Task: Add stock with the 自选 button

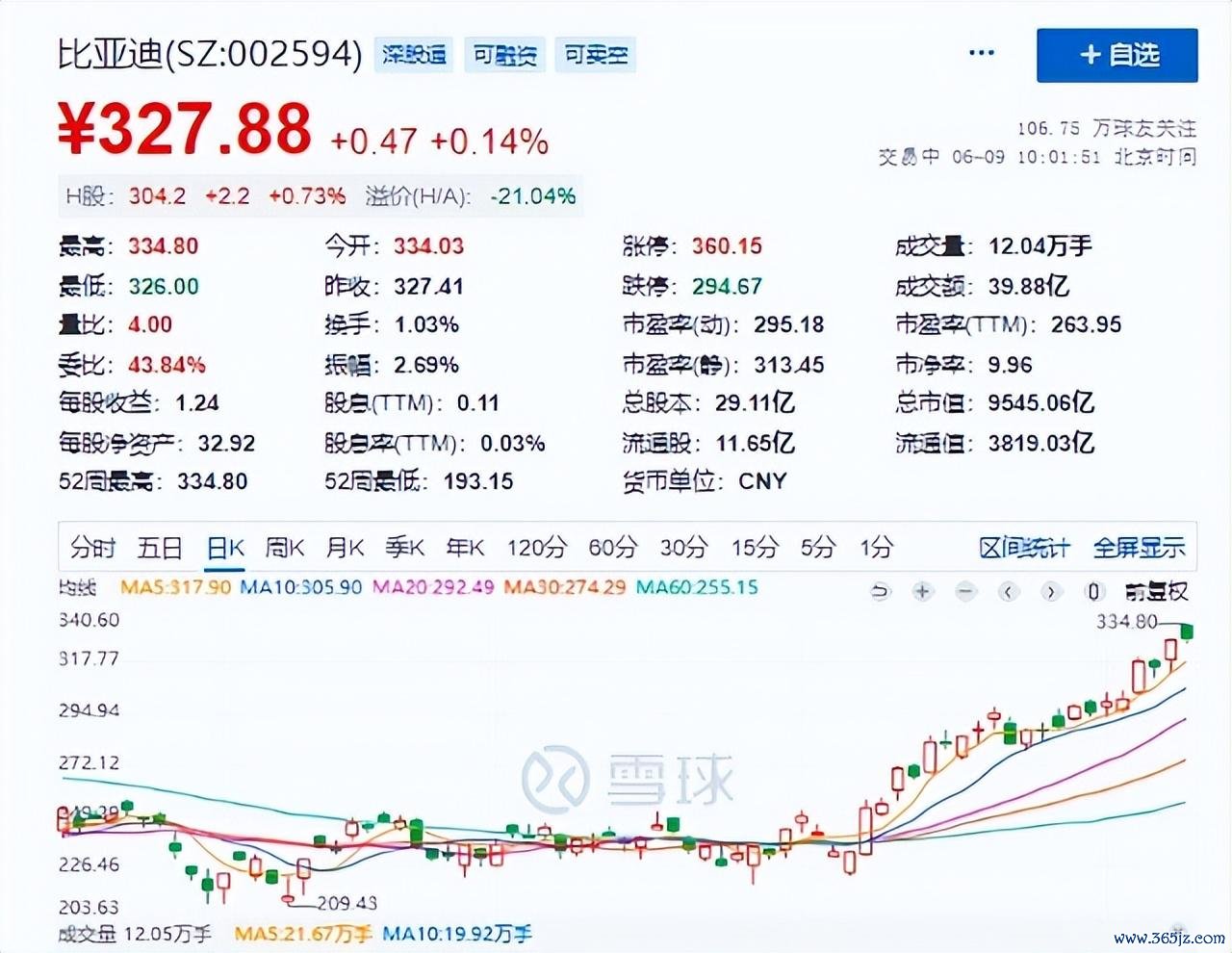Action: click(x=1117, y=55)
